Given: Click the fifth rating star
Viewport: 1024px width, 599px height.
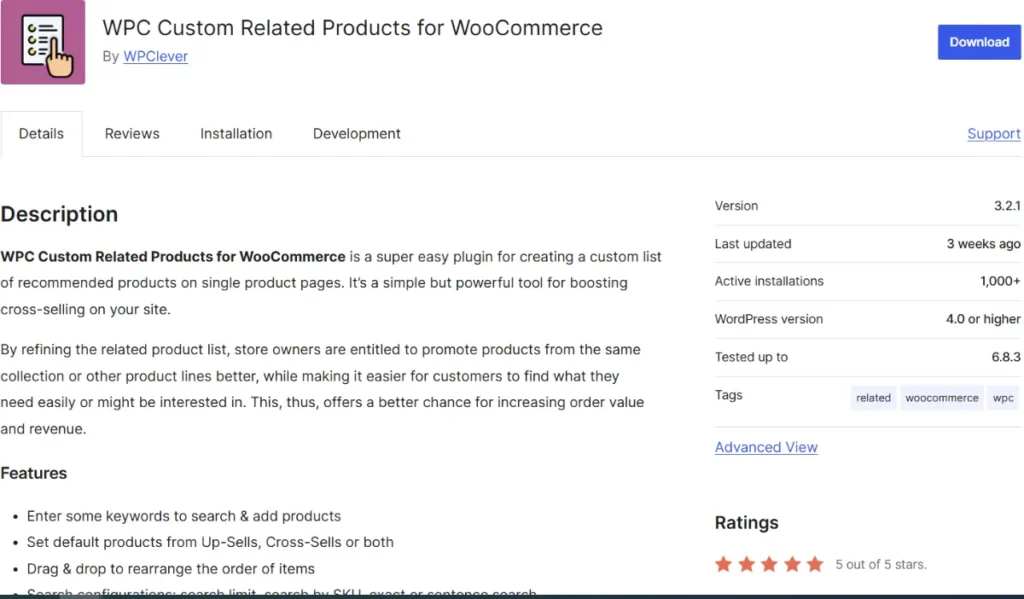Looking at the screenshot, I should pyautogui.click(x=815, y=564).
